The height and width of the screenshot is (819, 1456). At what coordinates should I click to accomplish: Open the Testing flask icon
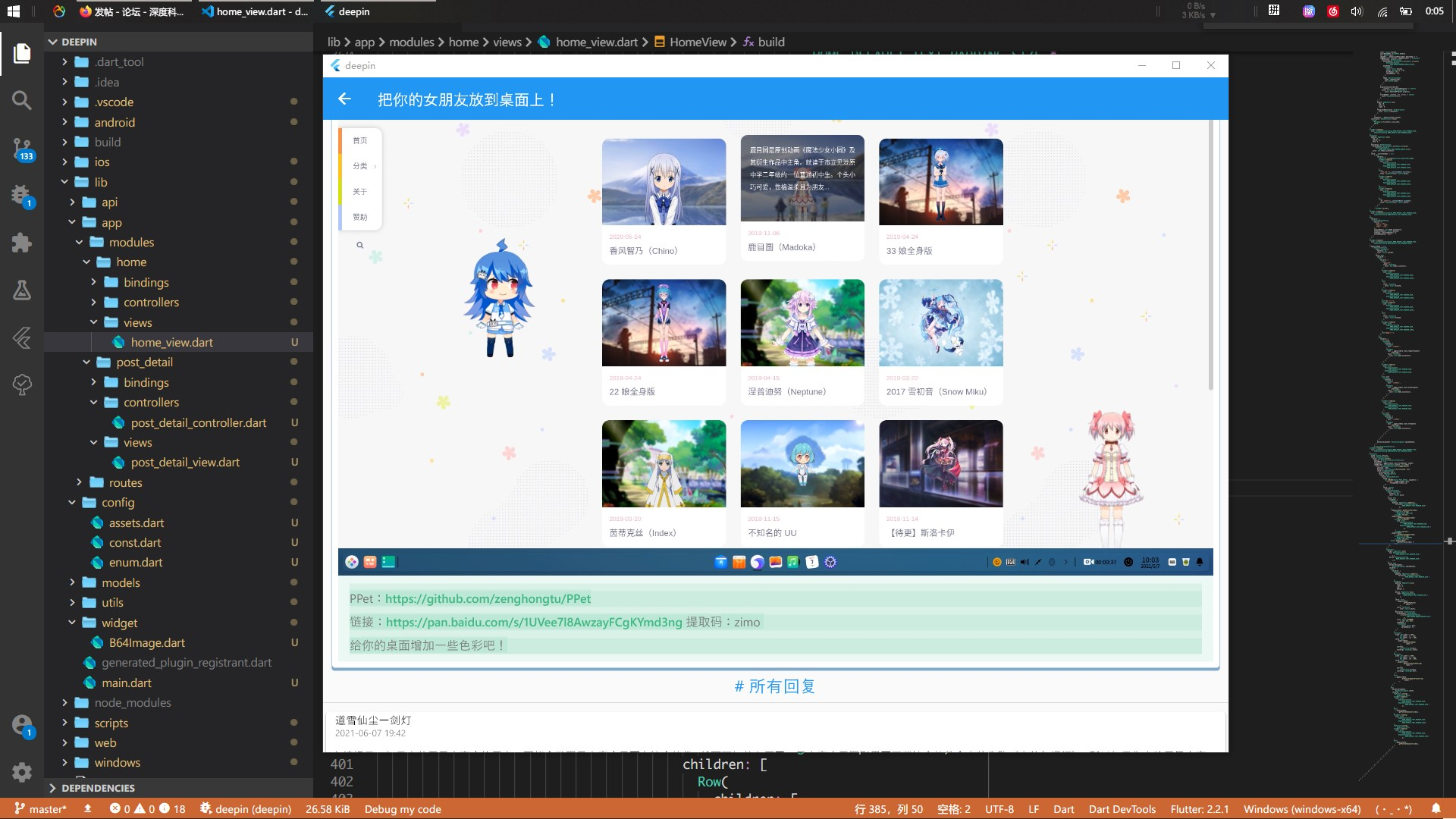(22, 290)
